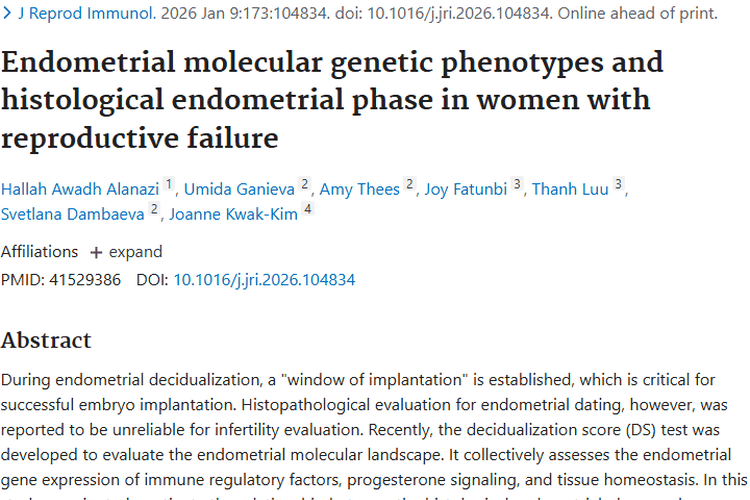Open author Hallah Awadh Alanazi's link
The height and width of the screenshot is (500, 750).
[80, 189]
